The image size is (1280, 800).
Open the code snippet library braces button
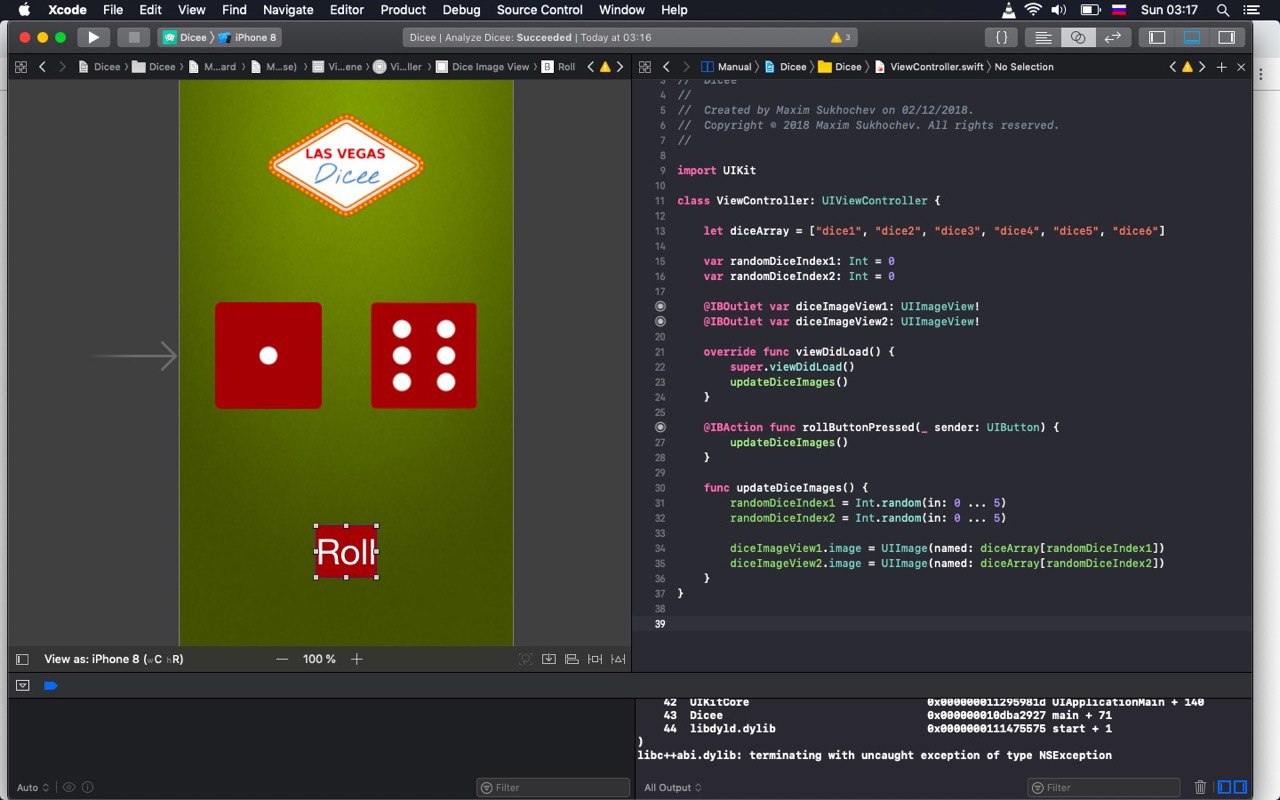[1001, 37]
